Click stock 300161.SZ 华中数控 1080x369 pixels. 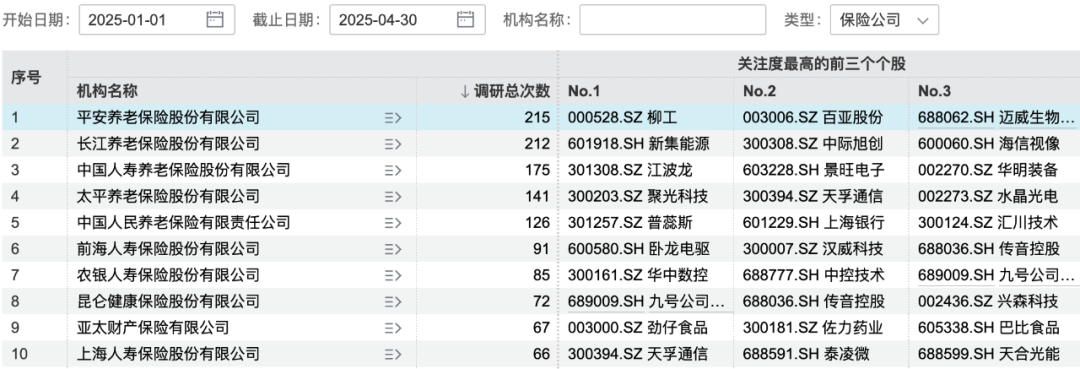637,275
